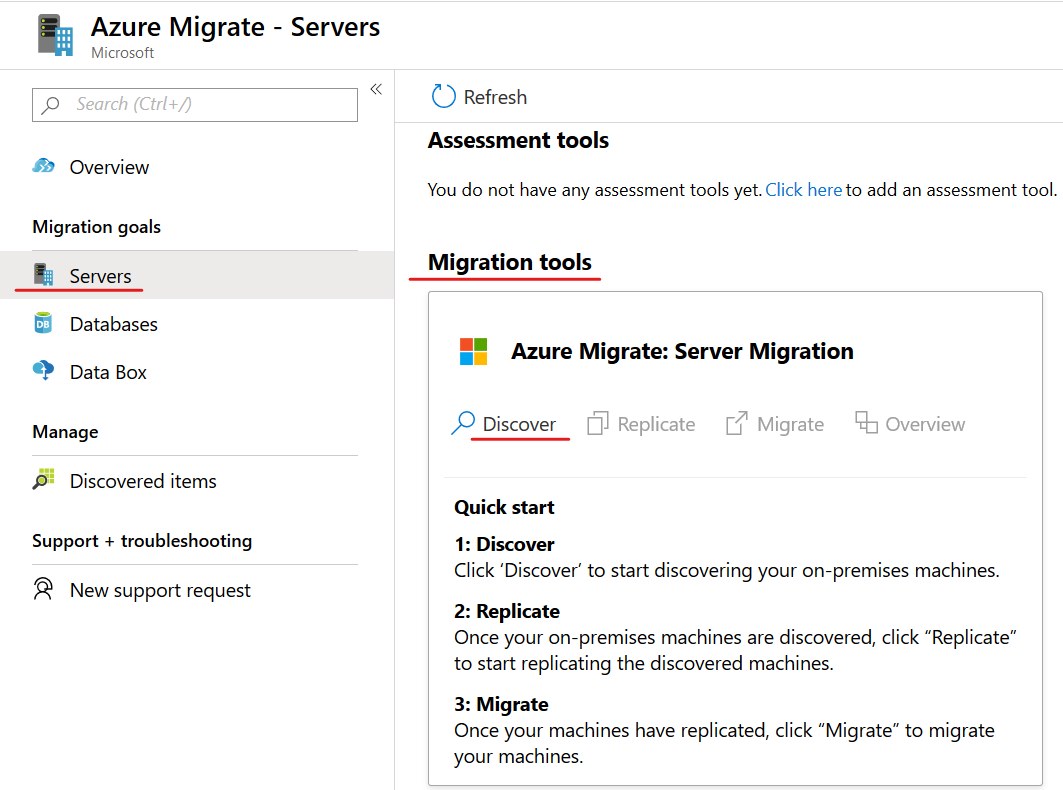Screen dimensions: 1063x790
Task: Click the 'Migration tools' heading
Action: click(510, 262)
